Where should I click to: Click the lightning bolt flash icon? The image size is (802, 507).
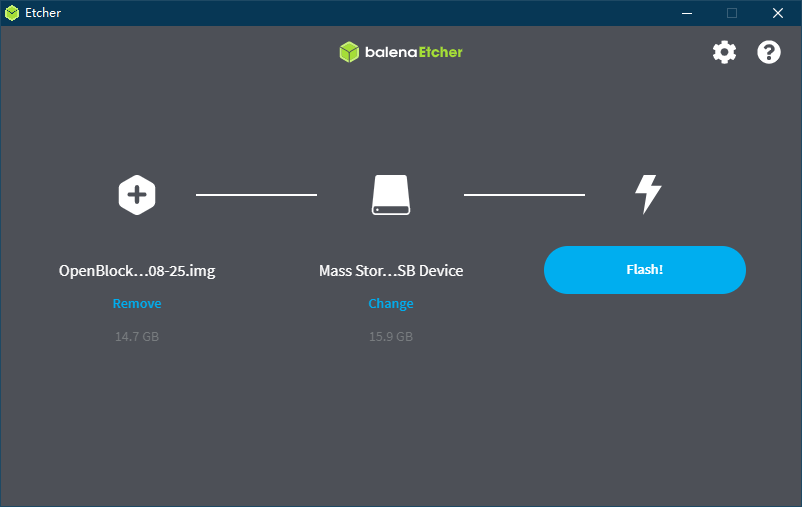(x=648, y=194)
